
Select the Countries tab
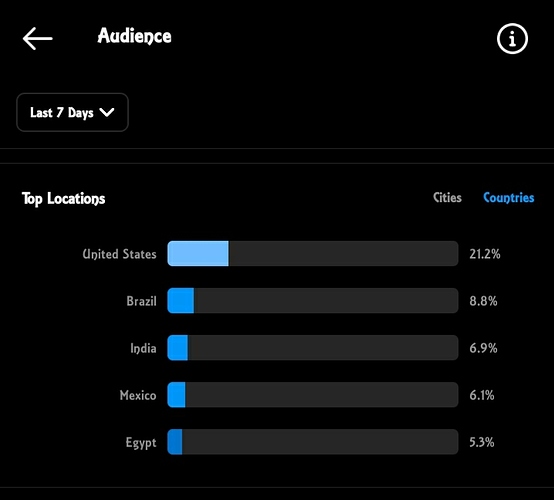(x=508, y=198)
